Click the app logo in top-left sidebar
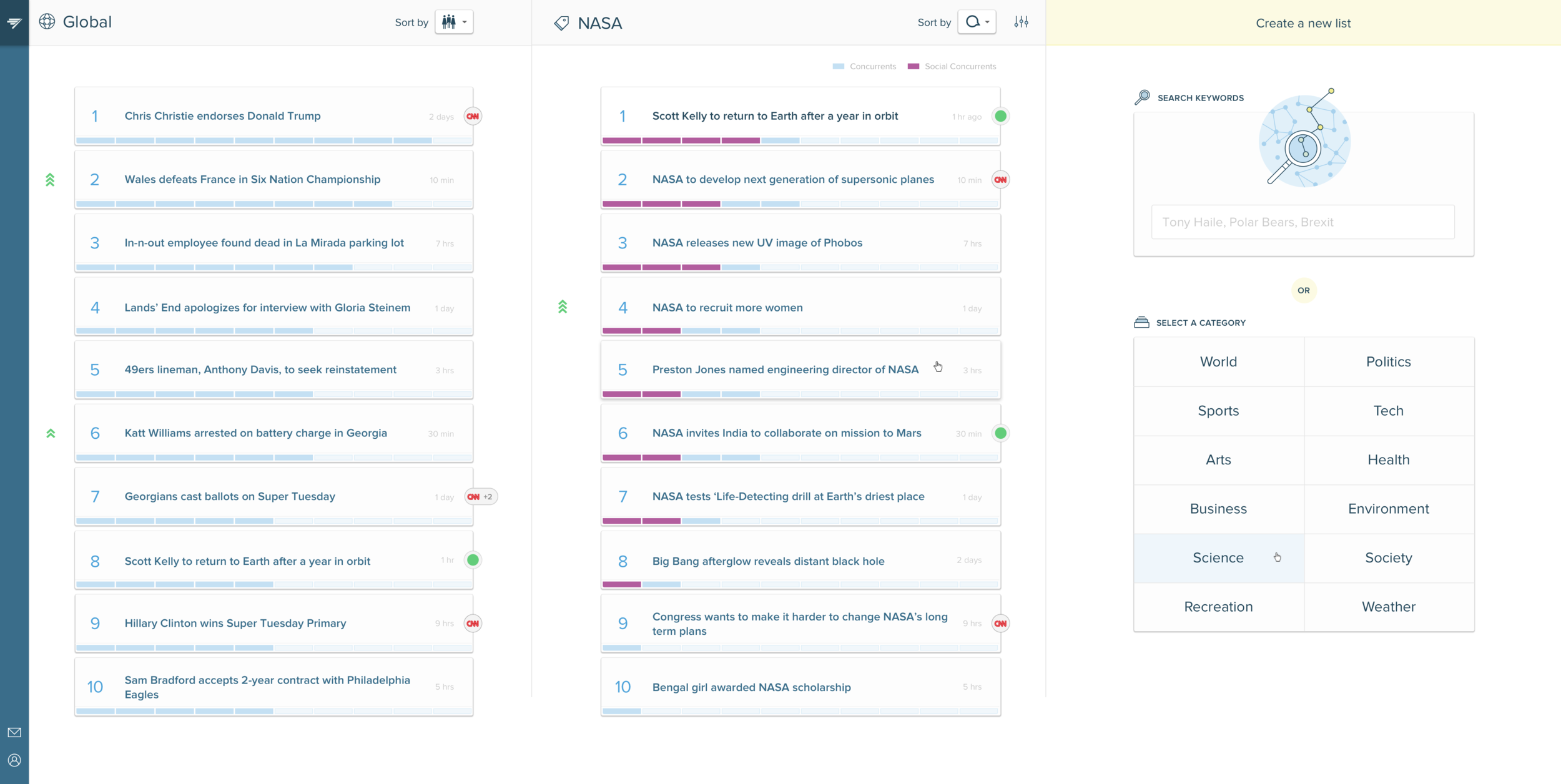This screenshot has height=784, width=1561. tap(14, 22)
